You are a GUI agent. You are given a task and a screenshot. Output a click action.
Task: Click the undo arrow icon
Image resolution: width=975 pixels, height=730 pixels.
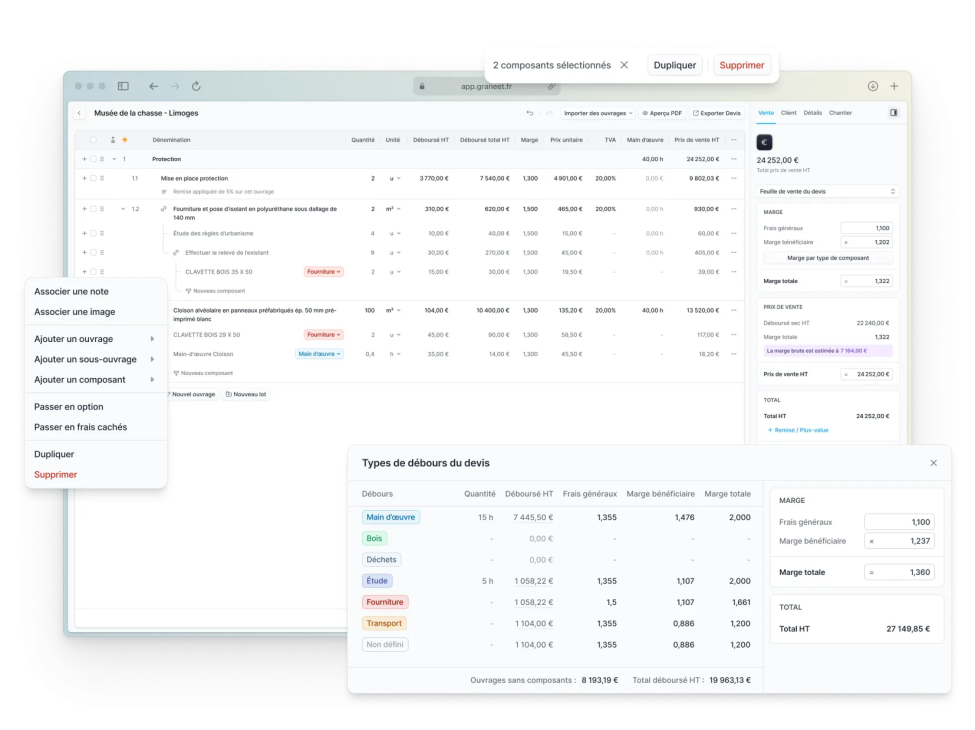point(530,113)
